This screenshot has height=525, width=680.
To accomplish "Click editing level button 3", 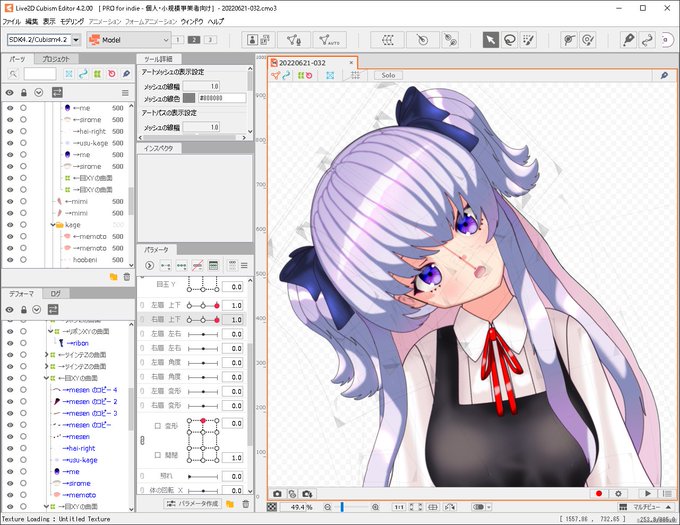I will tap(210, 40).
